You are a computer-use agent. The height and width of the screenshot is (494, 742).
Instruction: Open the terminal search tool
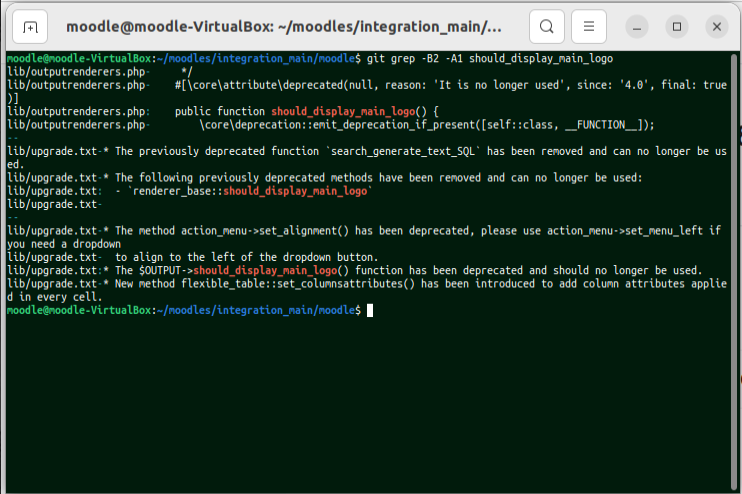[x=547, y=26]
